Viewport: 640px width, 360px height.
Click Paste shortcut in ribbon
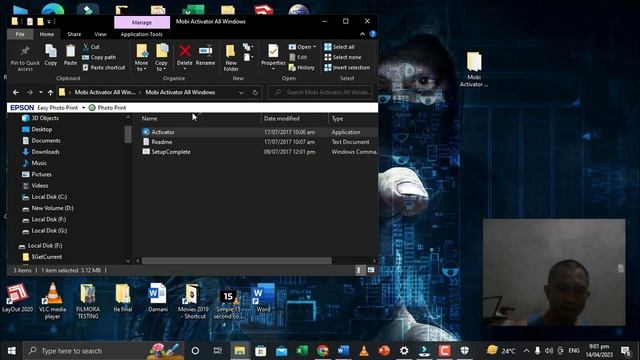pyautogui.click(x=104, y=68)
